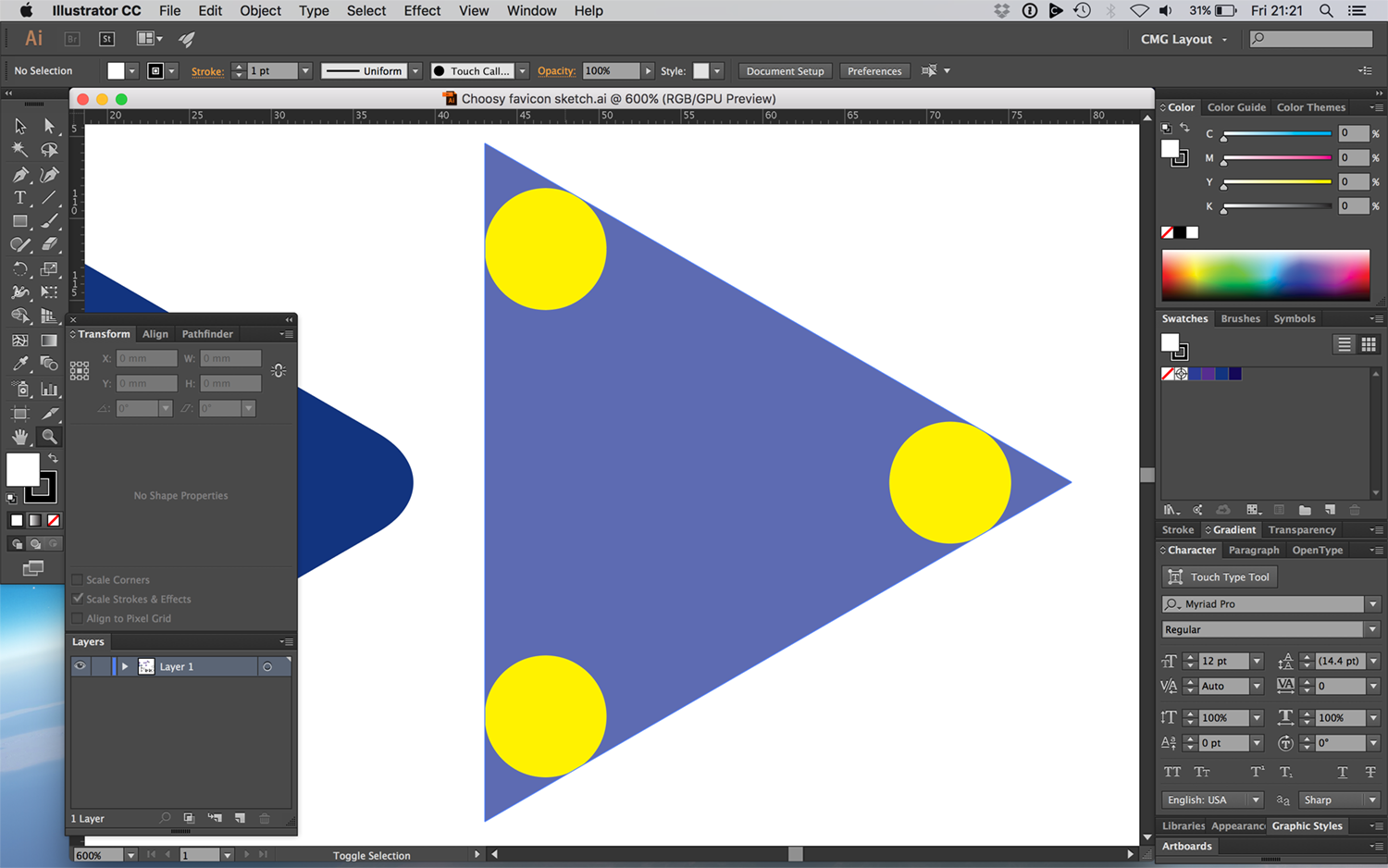Viewport: 1388px width, 868px height.
Task: Activate the Direct Selection tool
Action: (49, 126)
